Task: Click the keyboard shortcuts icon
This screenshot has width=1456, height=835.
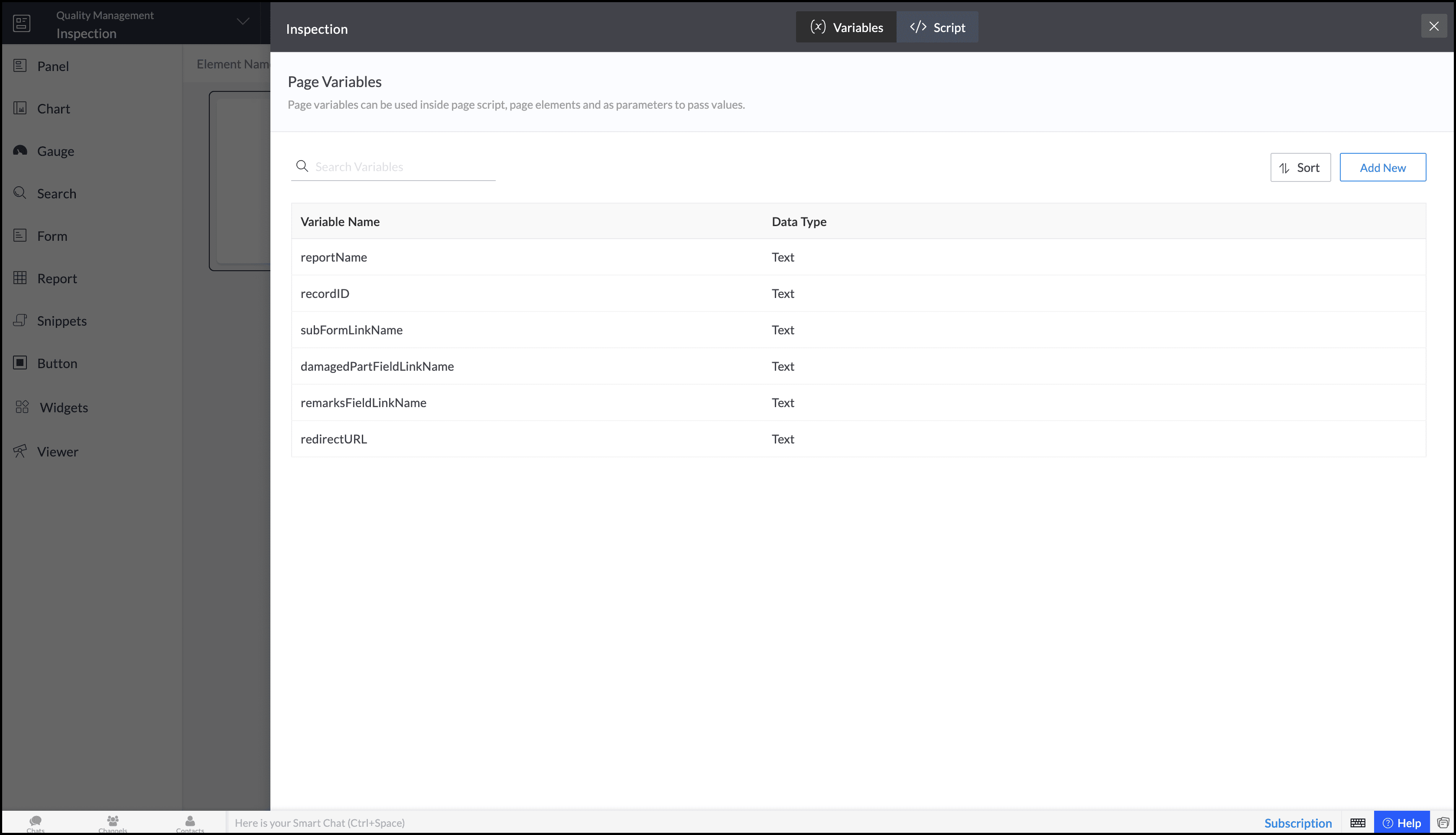Action: point(1357,823)
